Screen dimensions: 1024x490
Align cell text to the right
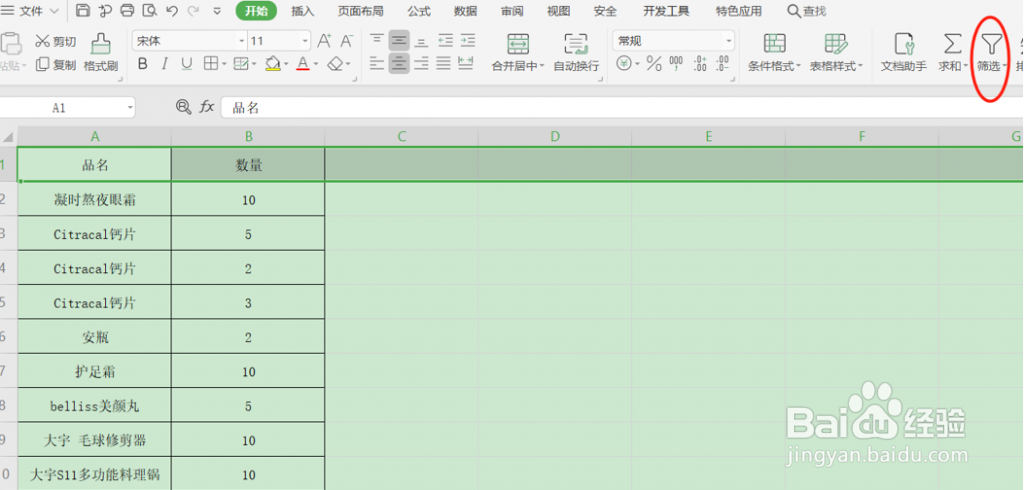pyautogui.click(x=422, y=63)
